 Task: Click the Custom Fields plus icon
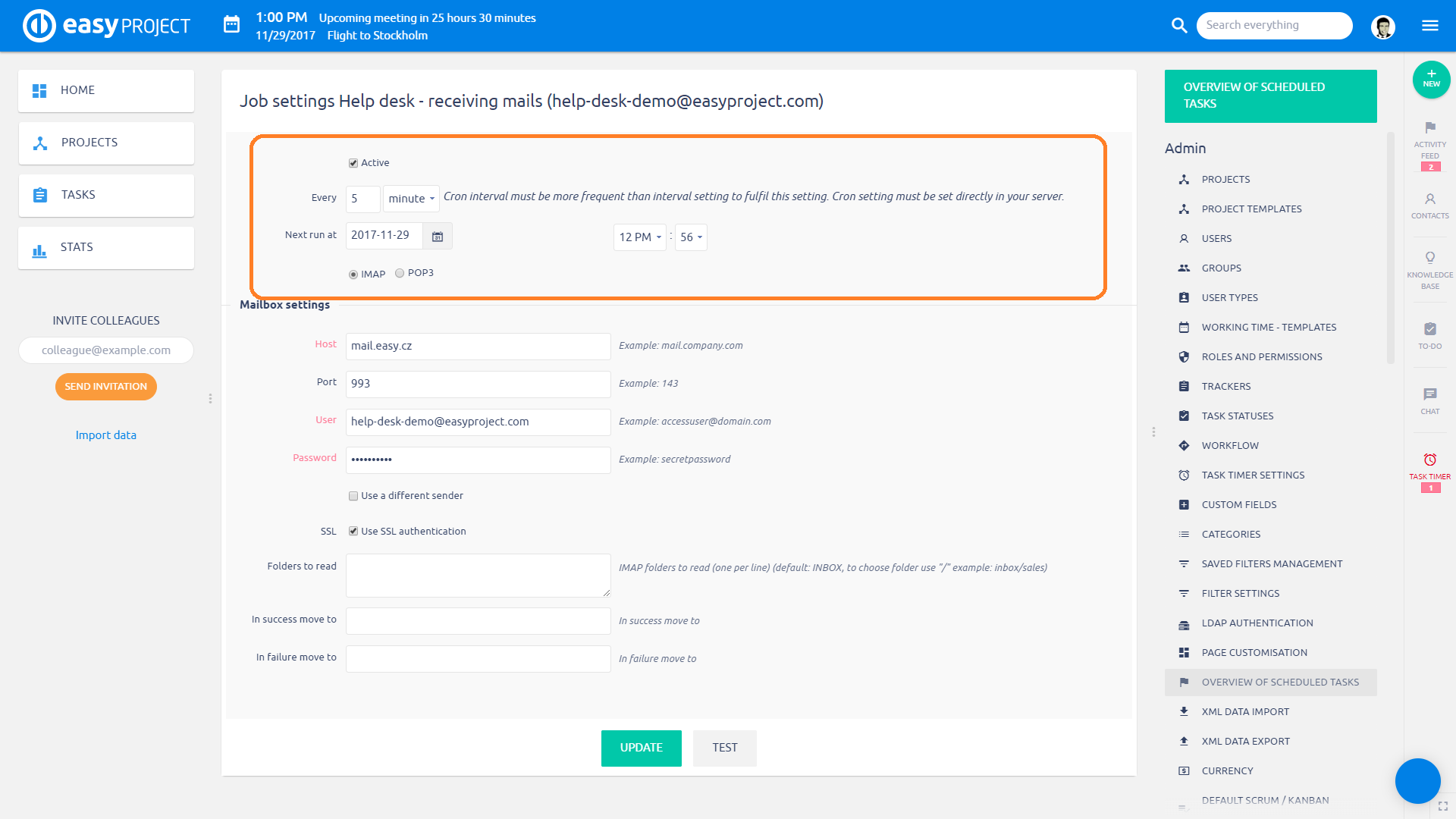tap(1184, 505)
